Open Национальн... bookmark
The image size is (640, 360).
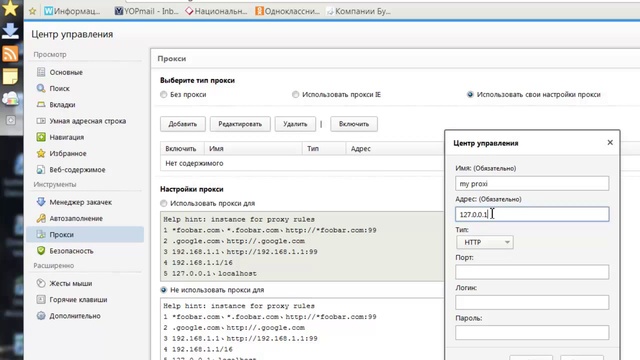click(x=216, y=11)
